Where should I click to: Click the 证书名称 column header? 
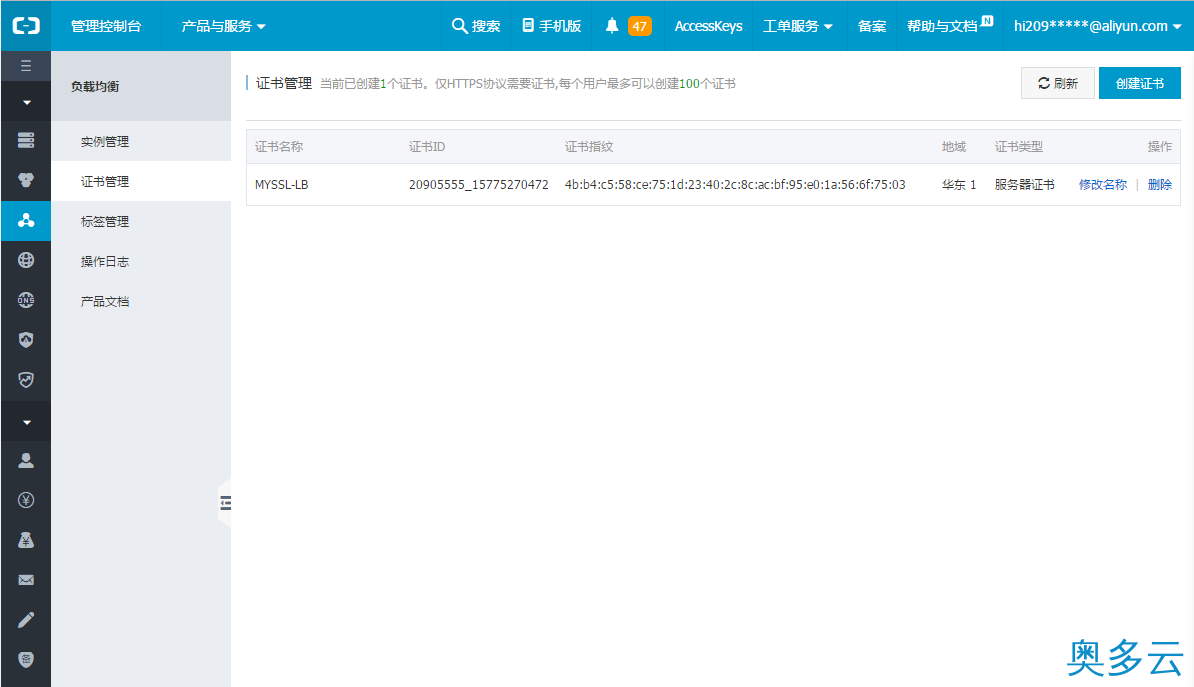click(x=279, y=146)
